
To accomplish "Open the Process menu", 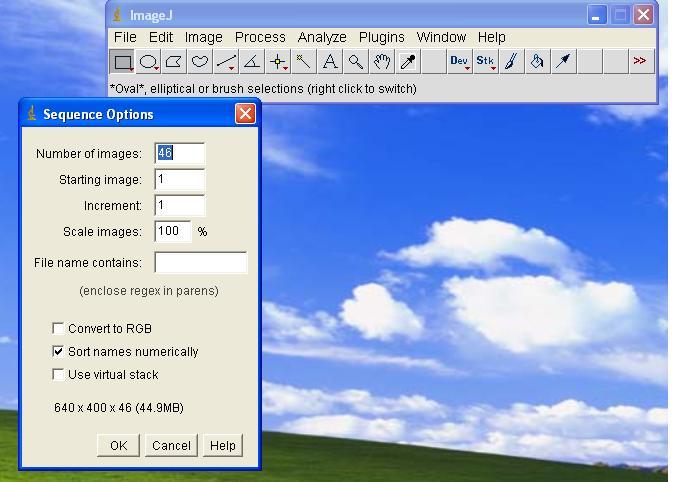I will 260,37.
